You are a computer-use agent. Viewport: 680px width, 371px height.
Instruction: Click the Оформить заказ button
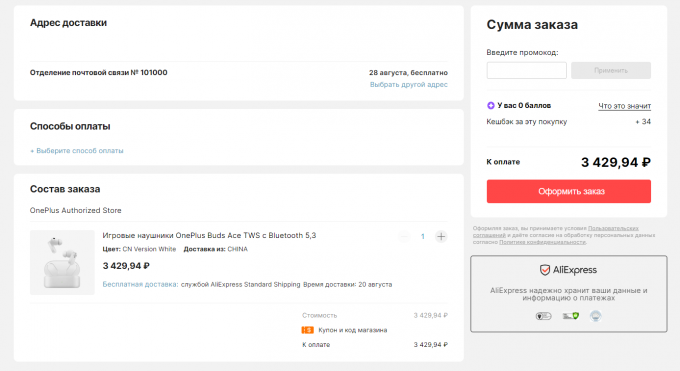[x=569, y=191]
